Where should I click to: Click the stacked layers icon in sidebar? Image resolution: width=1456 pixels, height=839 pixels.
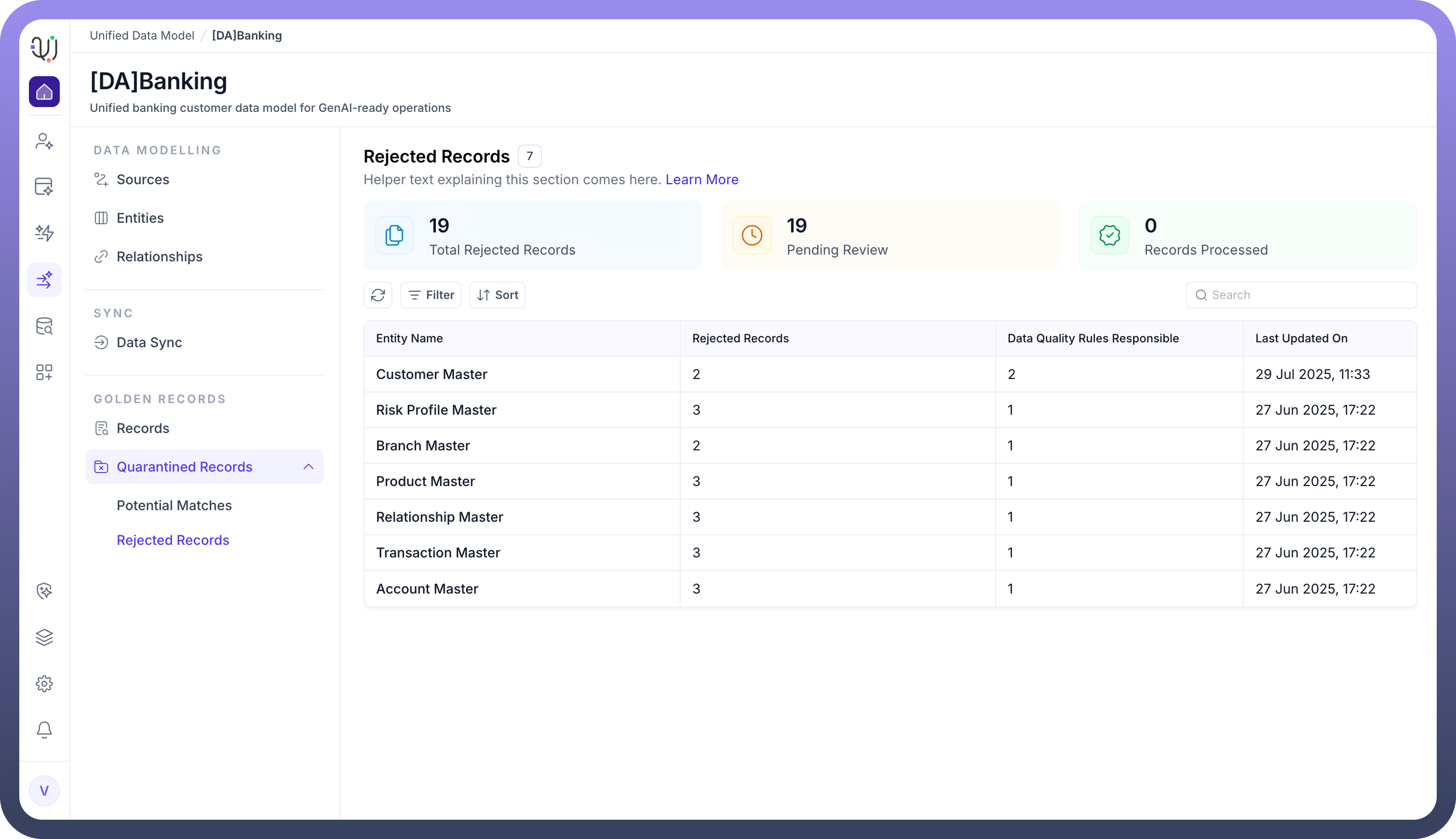click(44, 637)
